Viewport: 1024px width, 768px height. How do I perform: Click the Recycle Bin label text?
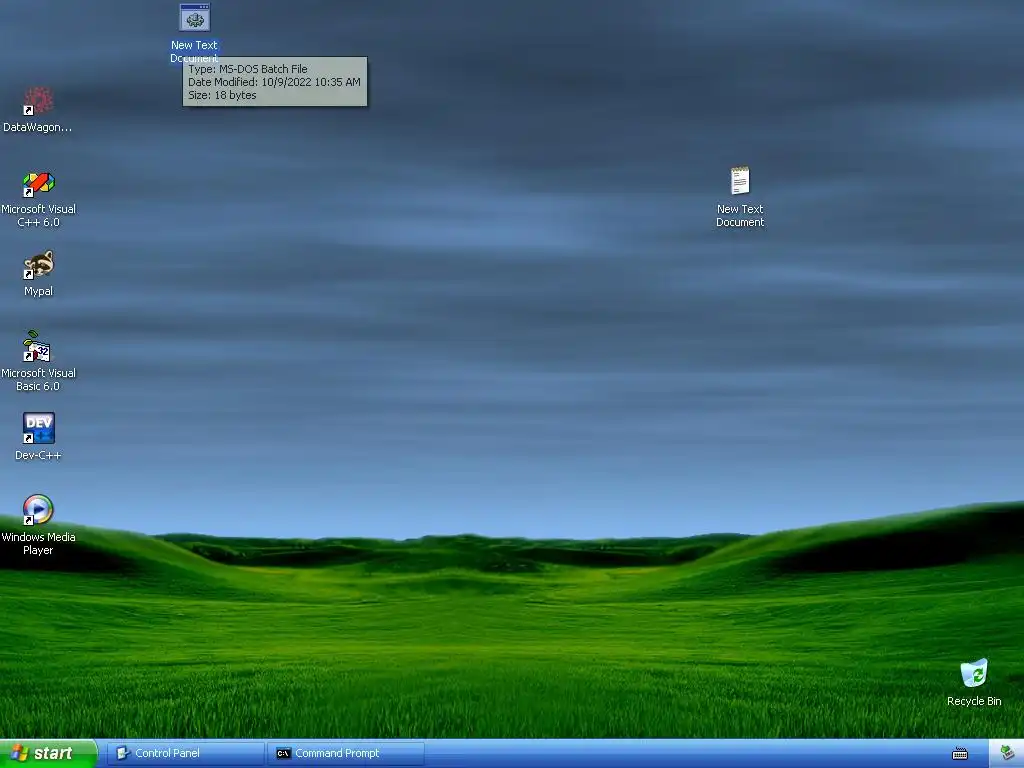click(x=974, y=701)
